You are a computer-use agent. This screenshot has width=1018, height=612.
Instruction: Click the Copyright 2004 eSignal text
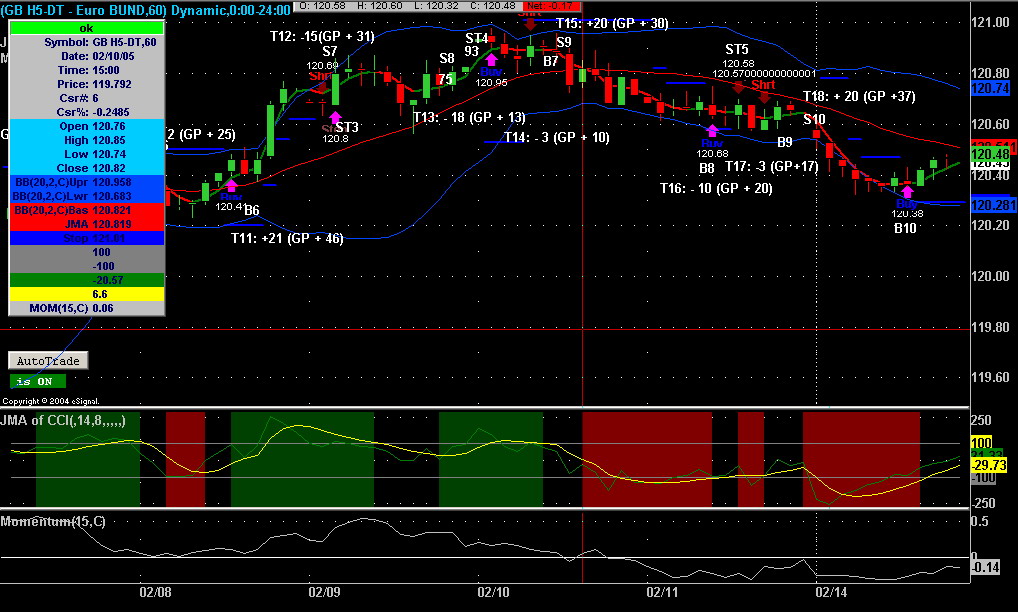(51, 401)
